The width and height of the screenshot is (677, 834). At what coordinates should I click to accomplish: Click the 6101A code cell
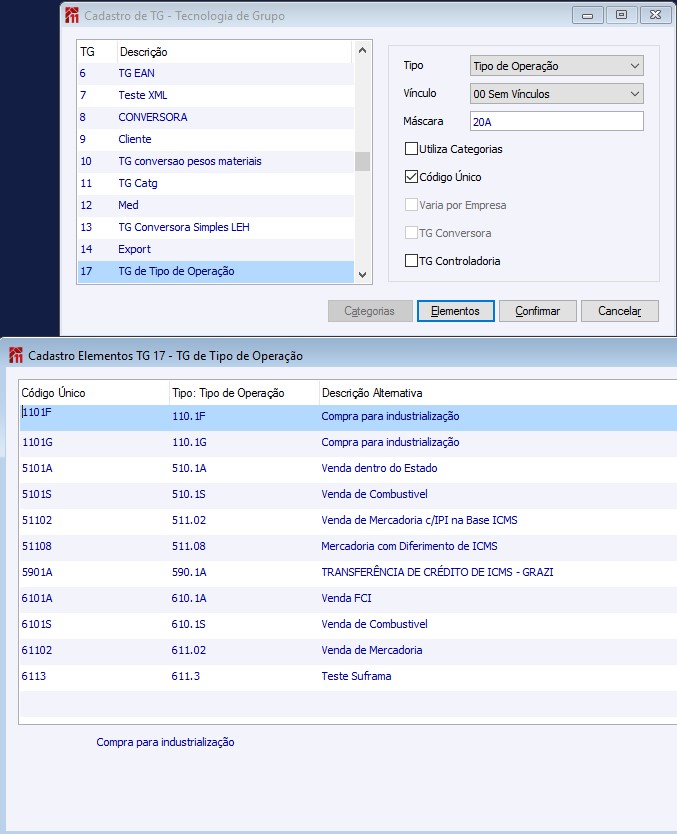(94, 598)
